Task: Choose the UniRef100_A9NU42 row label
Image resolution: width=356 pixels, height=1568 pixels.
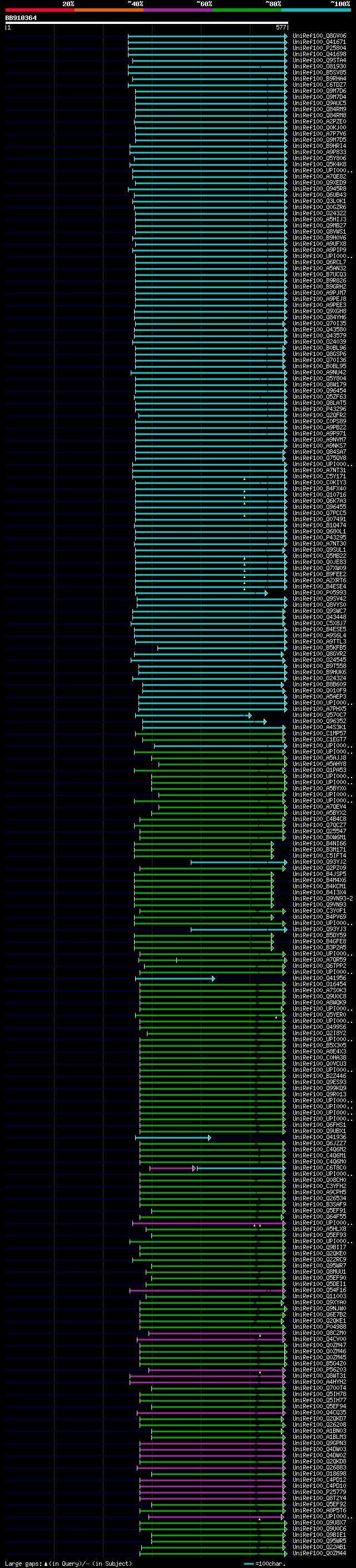Action: click(x=319, y=373)
